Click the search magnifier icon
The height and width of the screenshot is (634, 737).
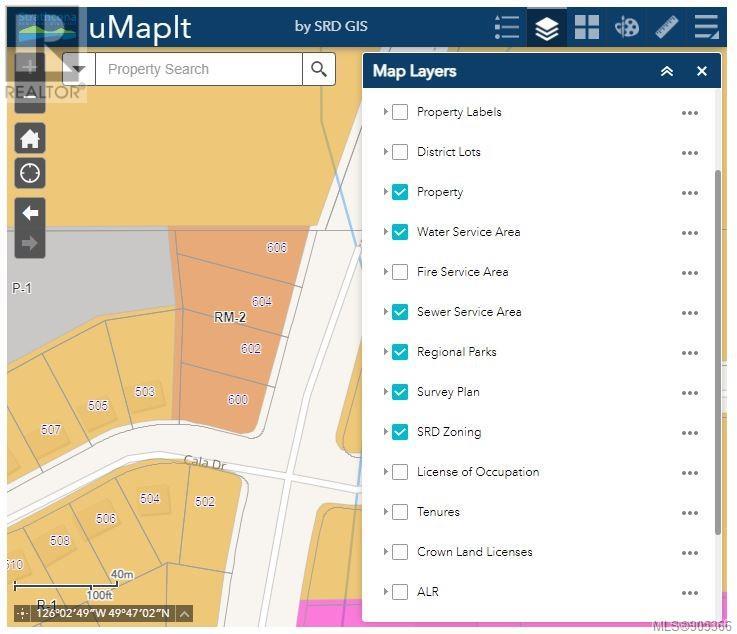point(318,69)
